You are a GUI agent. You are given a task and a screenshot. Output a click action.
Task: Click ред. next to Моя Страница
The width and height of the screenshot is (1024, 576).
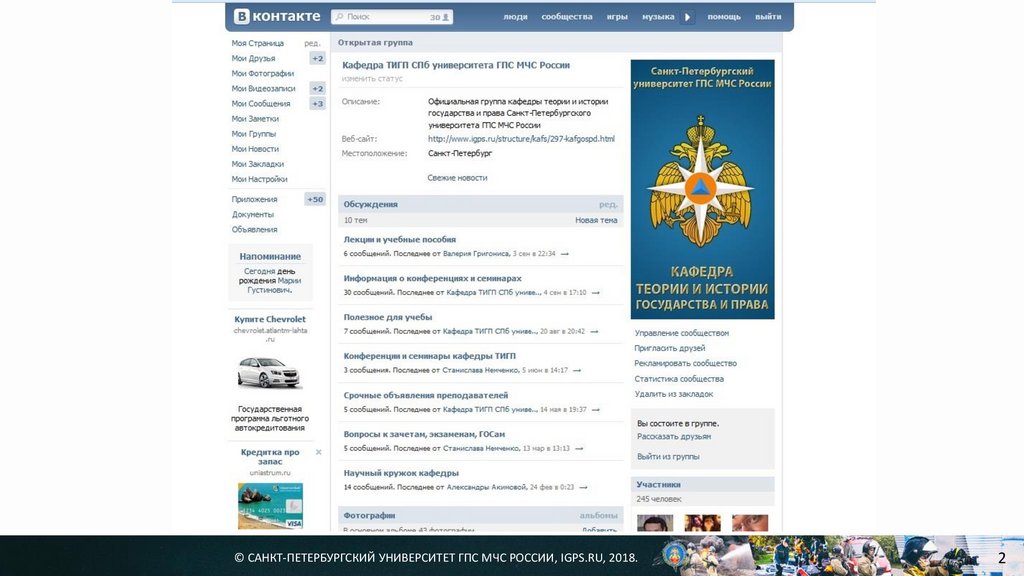(x=312, y=43)
